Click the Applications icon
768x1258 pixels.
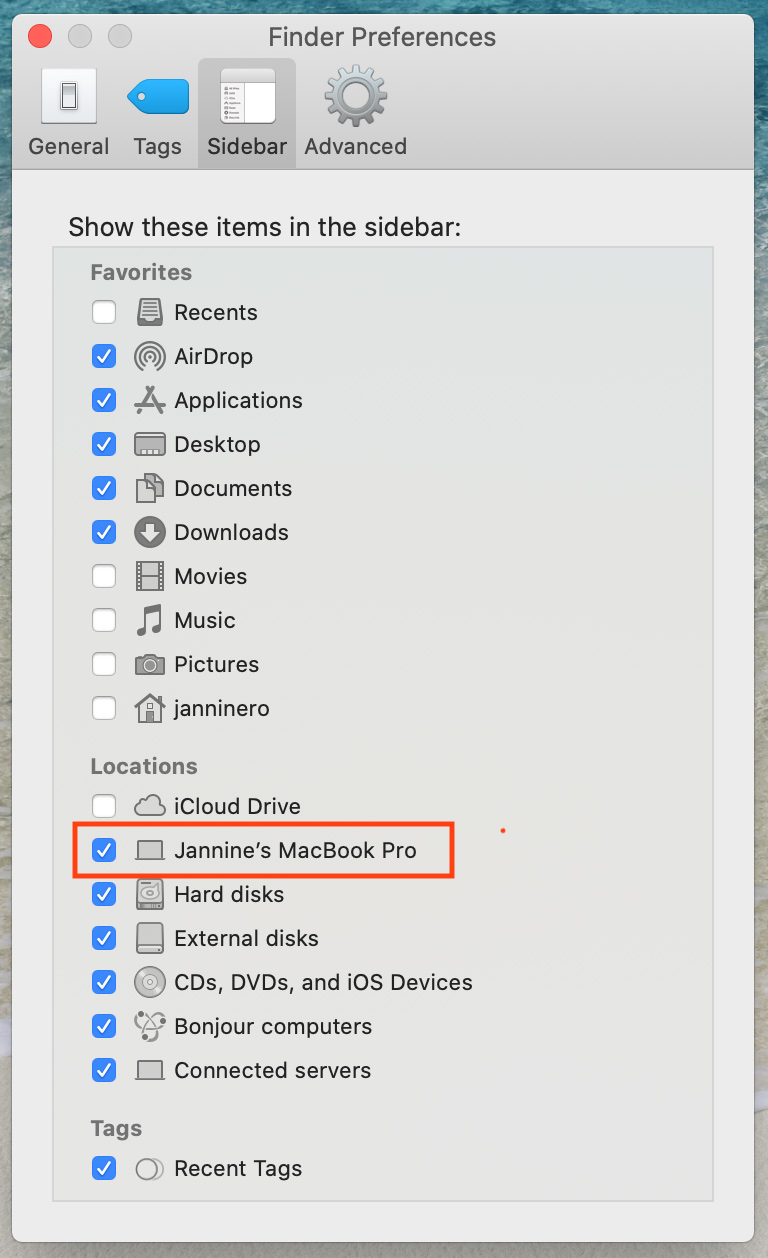[x=150, y=400]
